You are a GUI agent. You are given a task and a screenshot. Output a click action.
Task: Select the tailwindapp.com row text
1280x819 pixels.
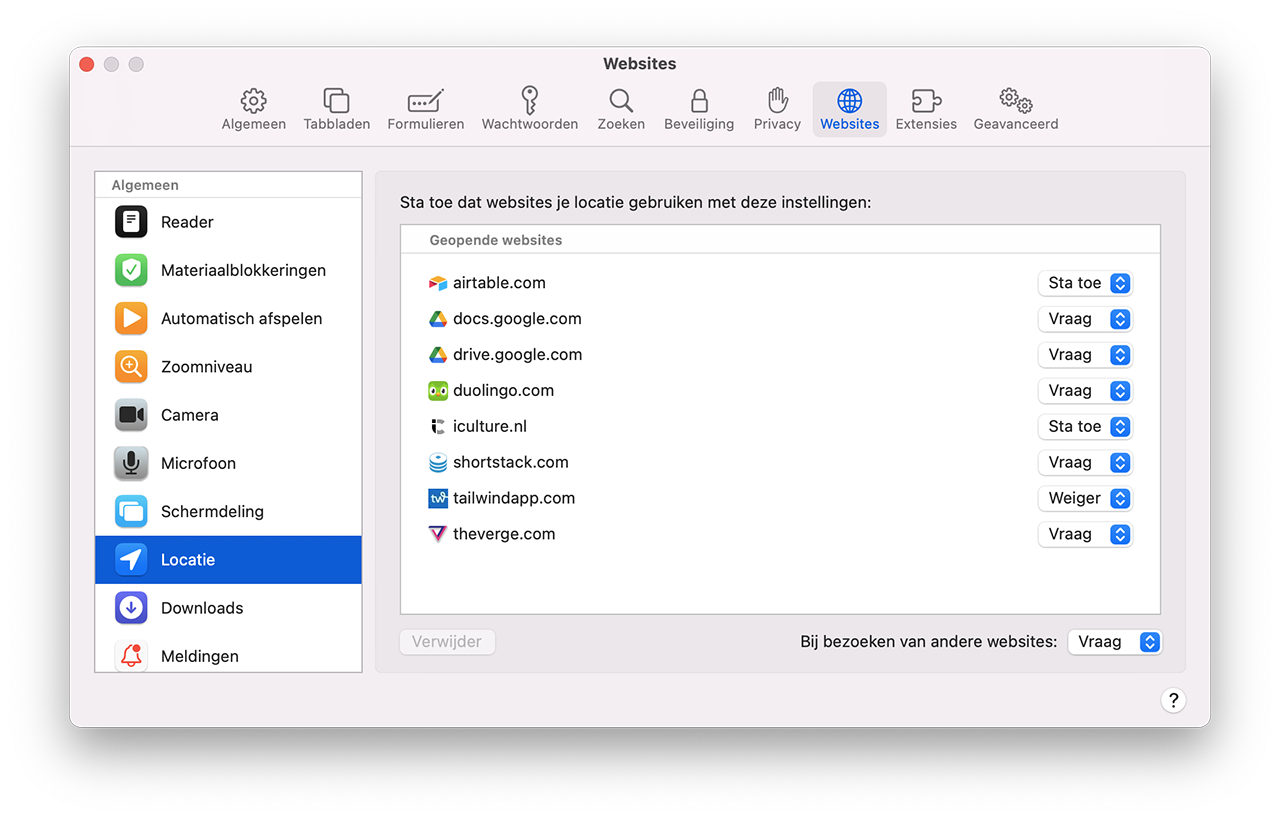tap(514, 498)
